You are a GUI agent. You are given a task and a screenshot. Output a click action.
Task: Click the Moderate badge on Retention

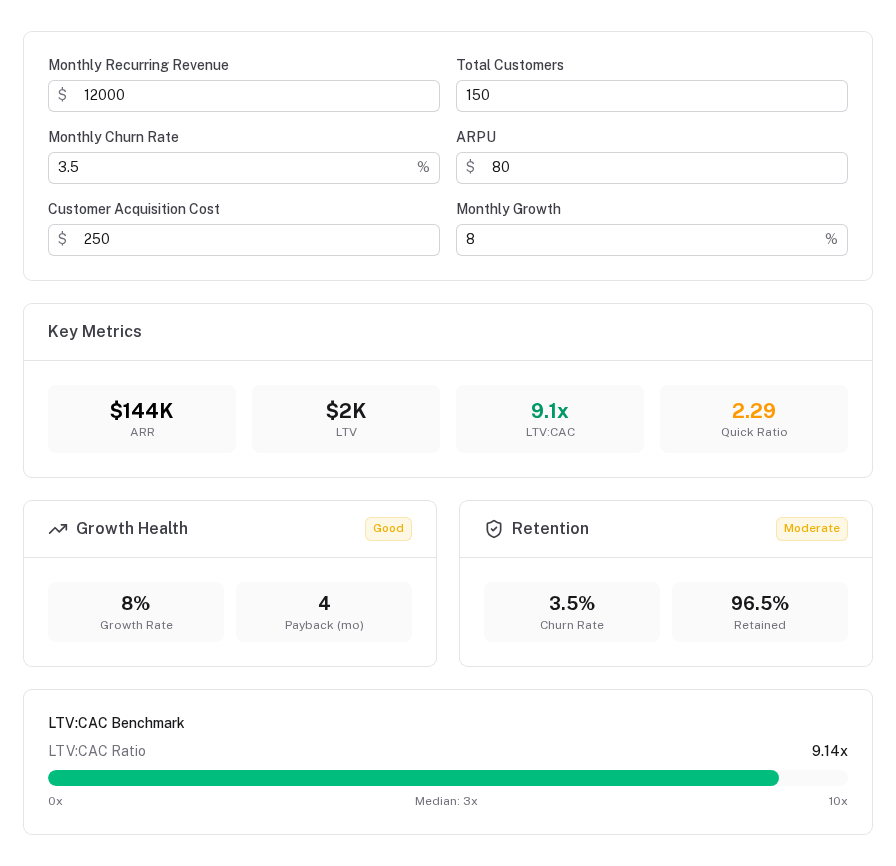coord(811,529)
